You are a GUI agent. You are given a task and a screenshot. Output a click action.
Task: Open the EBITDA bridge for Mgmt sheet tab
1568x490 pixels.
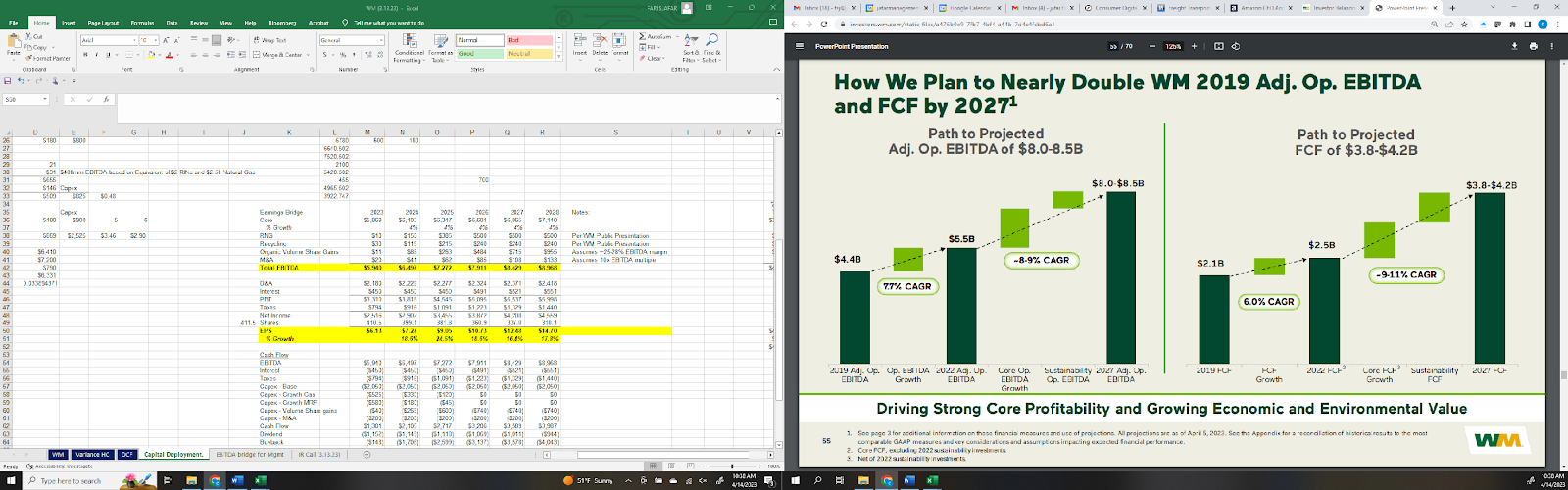(251, 455)
